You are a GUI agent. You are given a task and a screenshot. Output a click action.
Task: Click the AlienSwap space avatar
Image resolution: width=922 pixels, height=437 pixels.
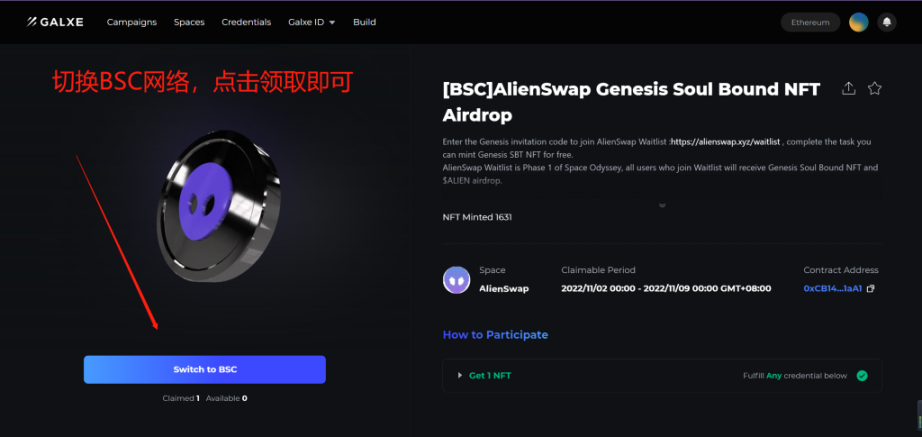click(456, 280)
